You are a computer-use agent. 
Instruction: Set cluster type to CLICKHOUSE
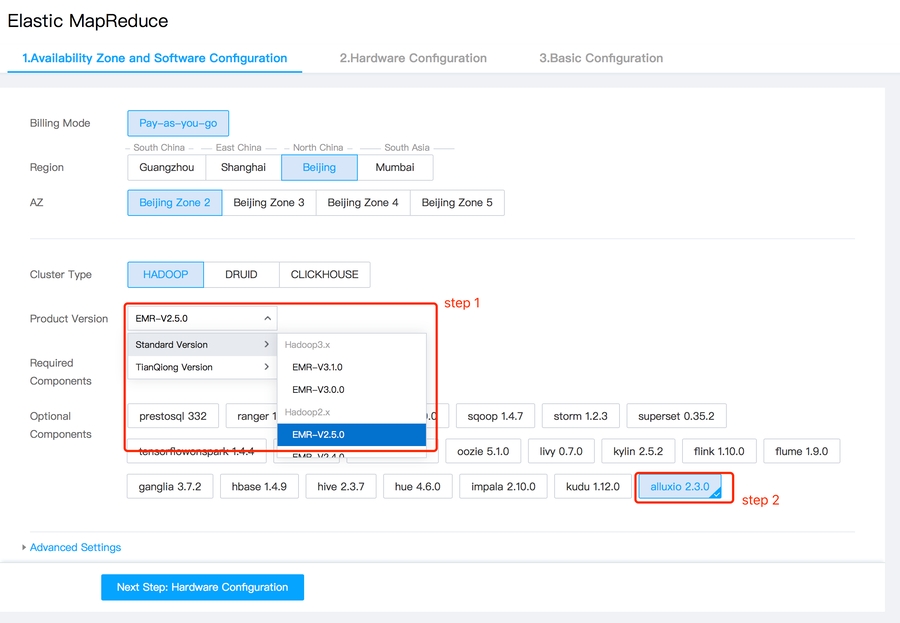coord(325,274)
